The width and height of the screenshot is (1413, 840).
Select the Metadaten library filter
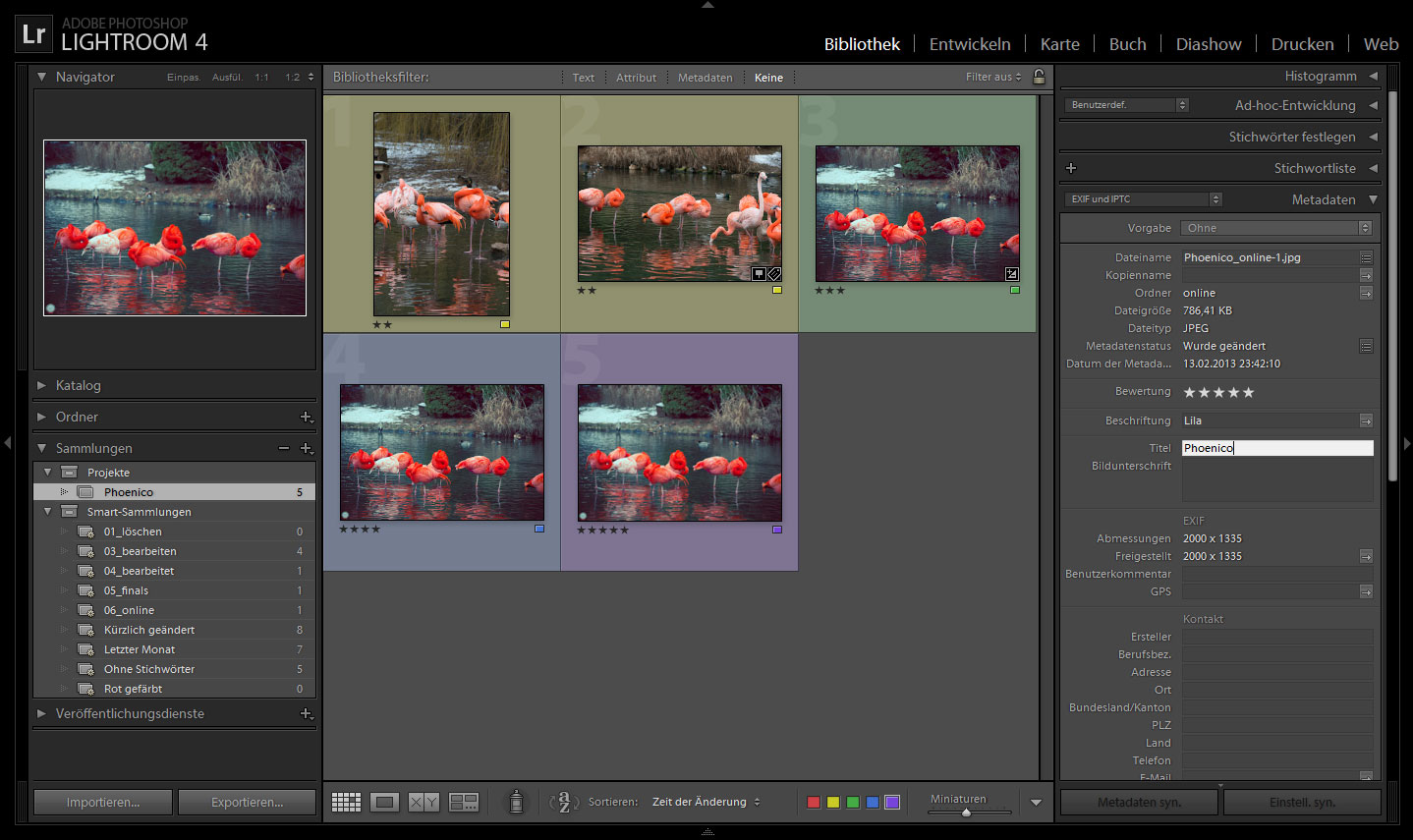705,78
